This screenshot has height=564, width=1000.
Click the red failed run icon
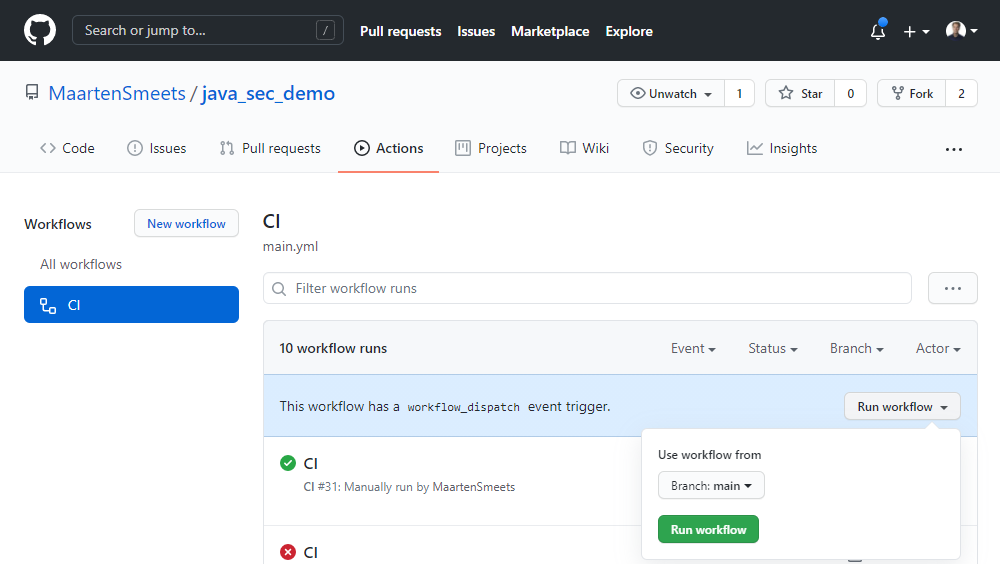coord(288,552)
